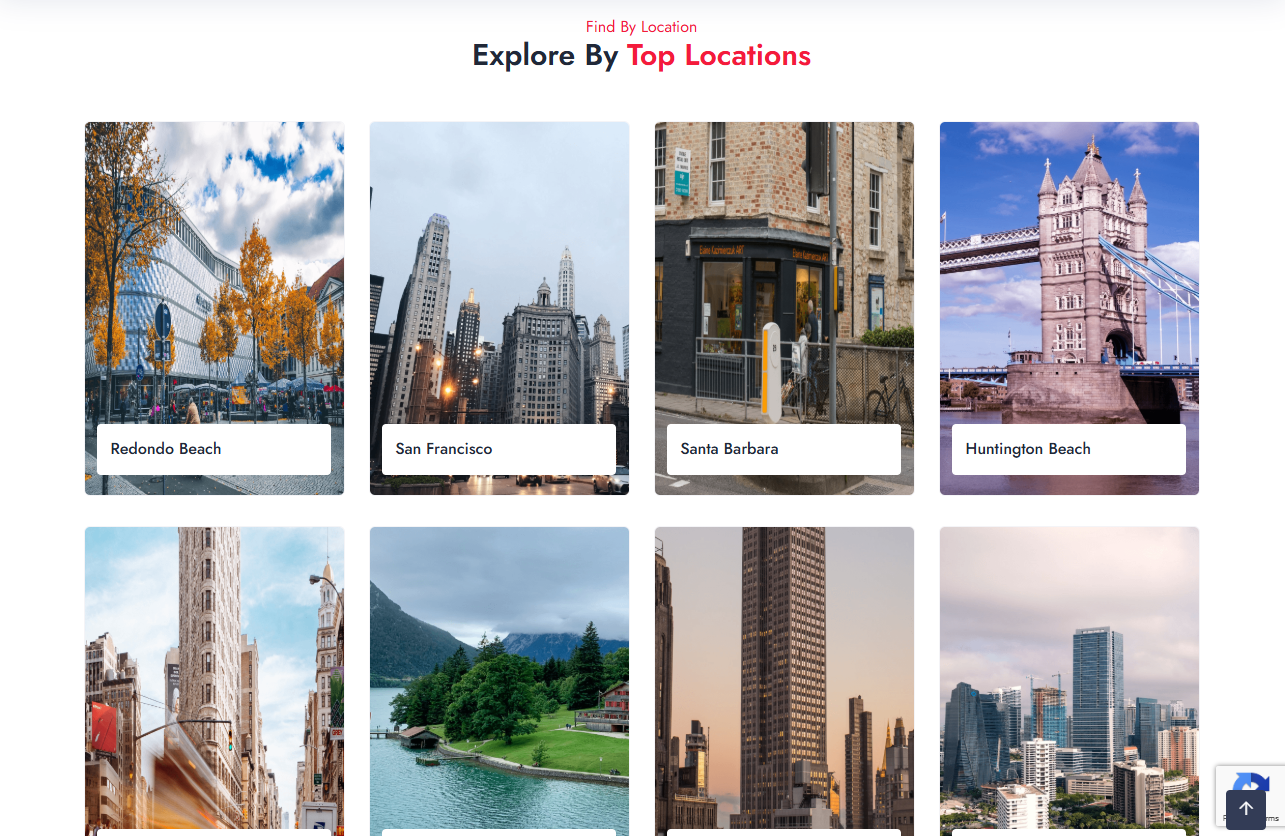Open the Redondo Beach location label
1285x836 pixels.
(x=166, y=449)
